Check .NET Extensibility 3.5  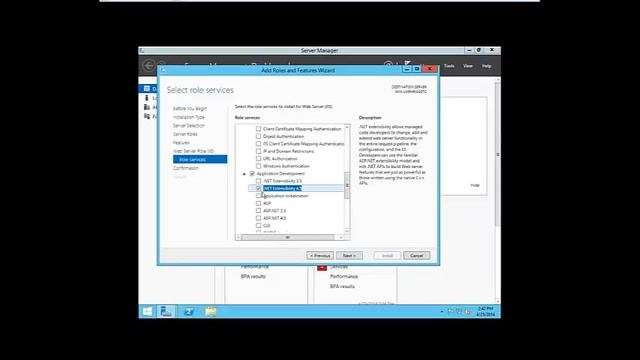pyautogui.click(x=258, y=181)
